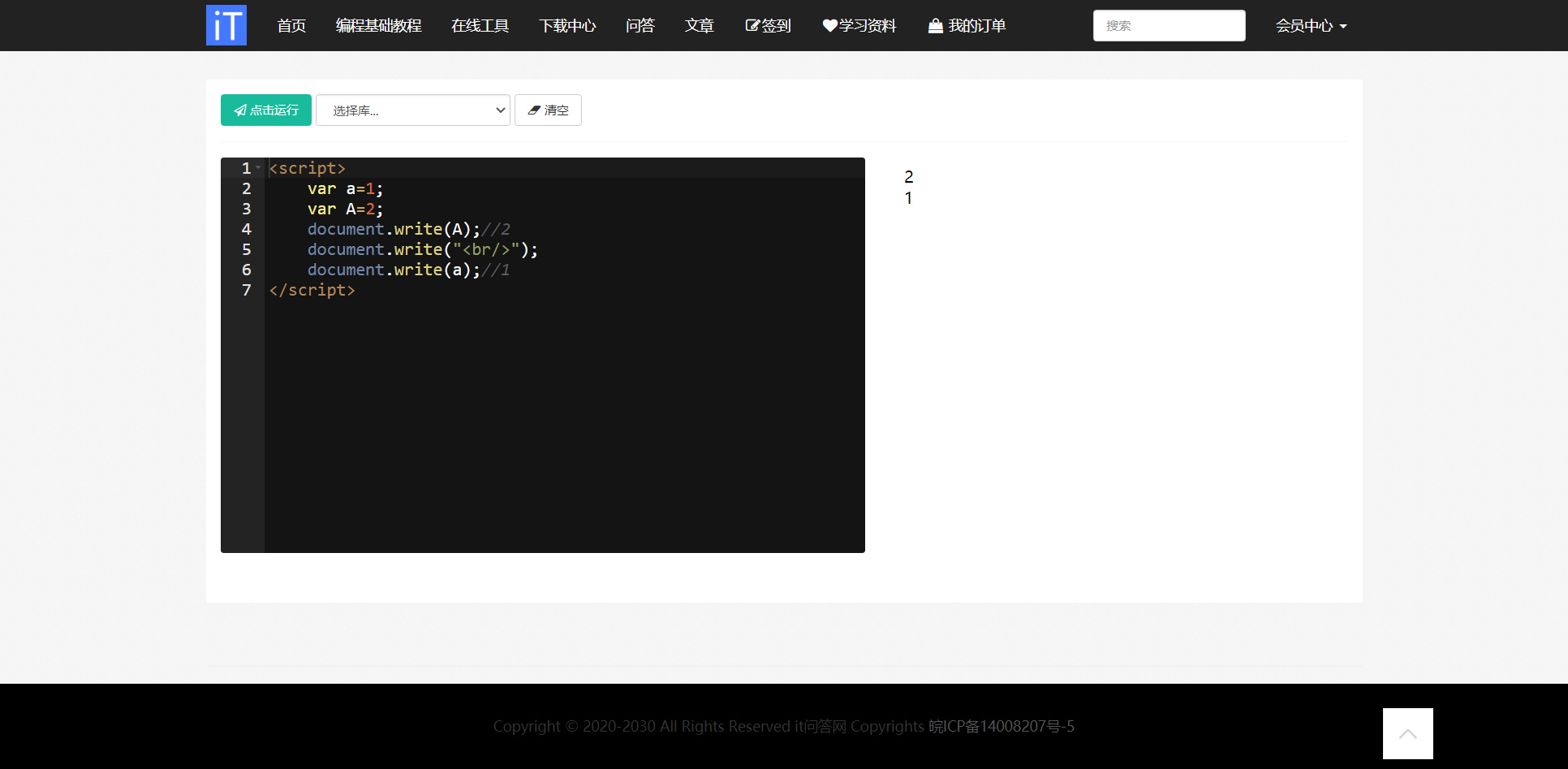This screenshot has width=1568, height=769.
Task: Open 学习资料 with heart icon
Action: (x=859, y=26)
